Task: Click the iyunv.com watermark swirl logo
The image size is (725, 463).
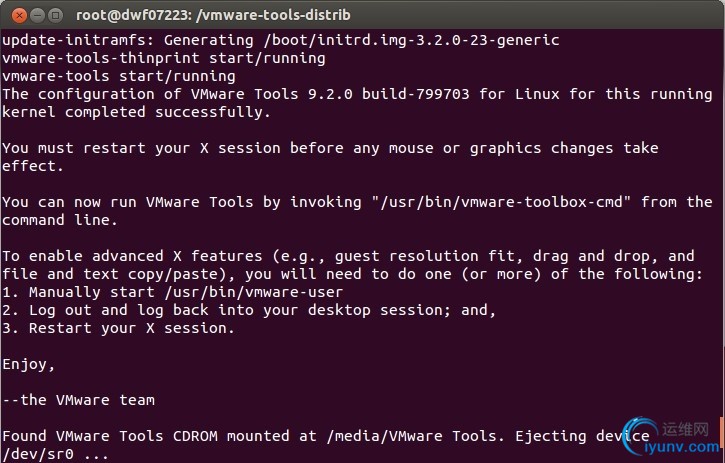Action: pyautogui.click(x=638, y=436)
